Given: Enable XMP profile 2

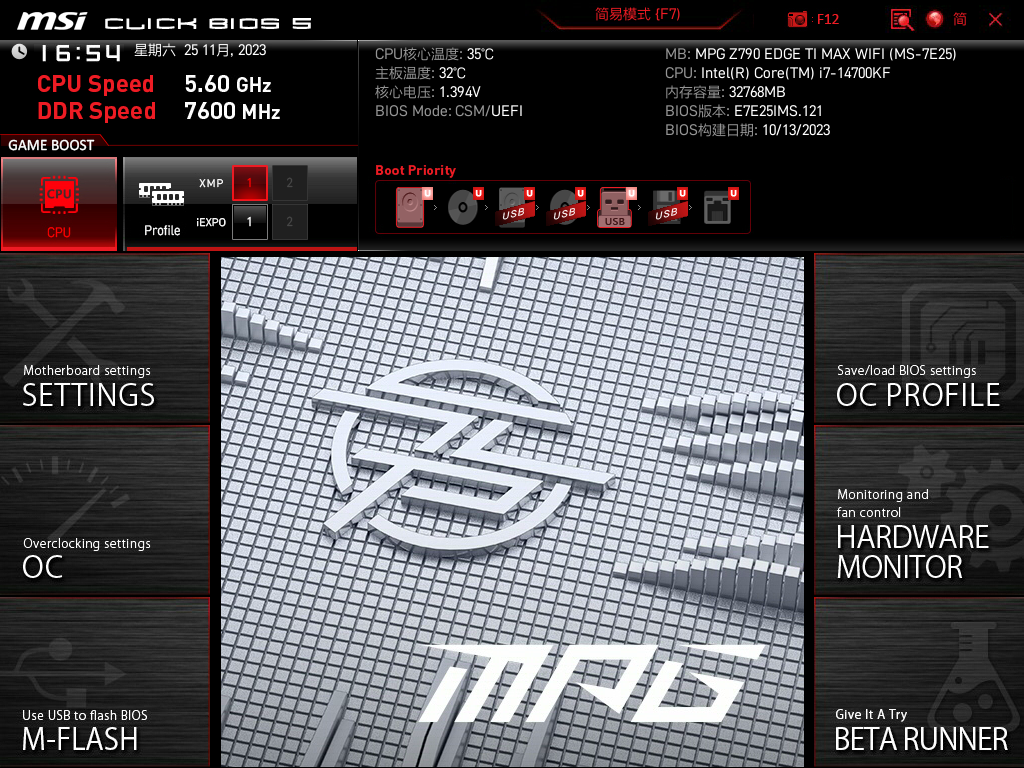Looking at the screenshot, I should pos(289,183).
